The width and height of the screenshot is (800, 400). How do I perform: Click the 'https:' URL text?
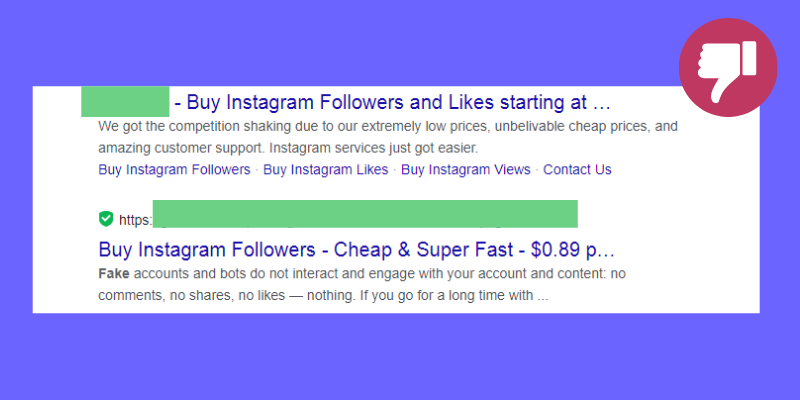tap(136, 220)
